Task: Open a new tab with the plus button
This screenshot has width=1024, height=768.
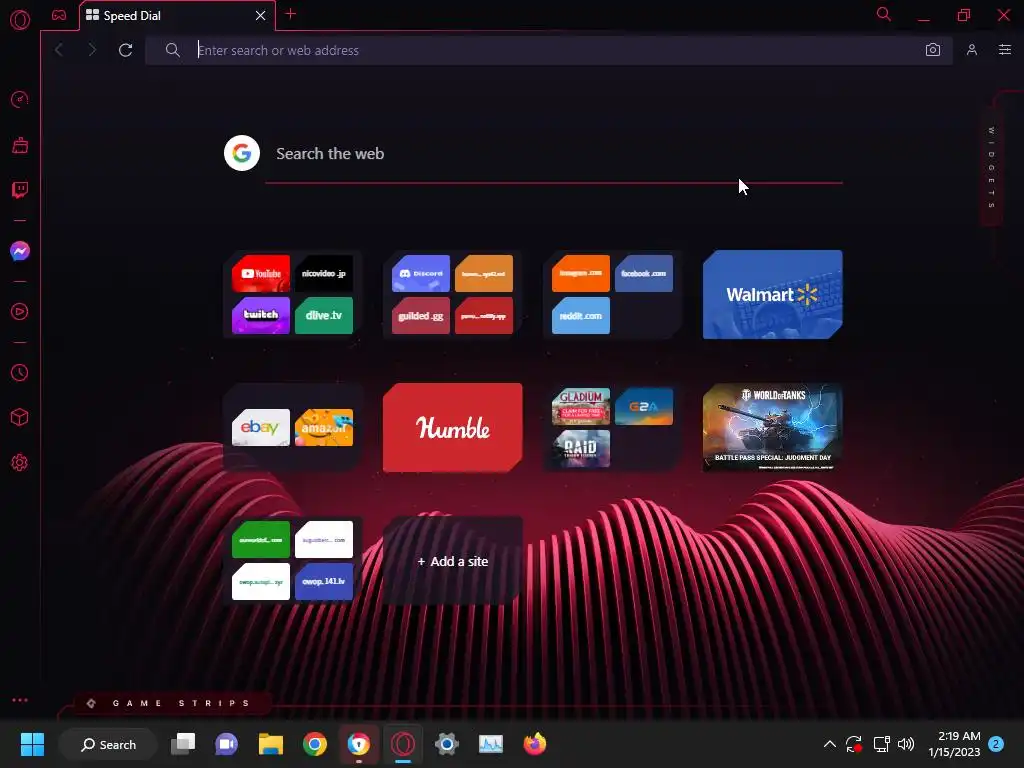Action: click(291, 14)
